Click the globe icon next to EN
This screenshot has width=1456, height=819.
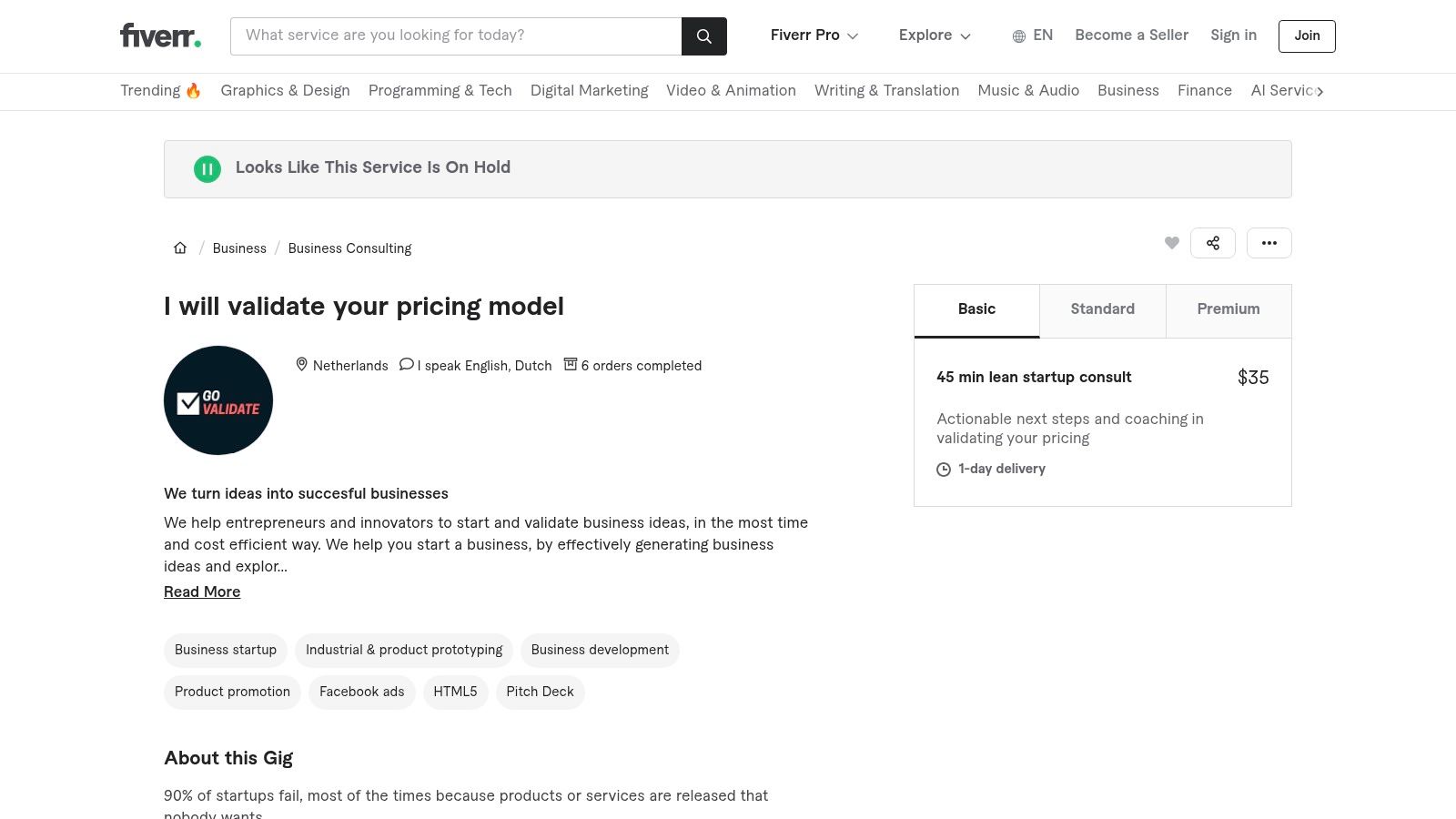click(x=1019, y=35)
